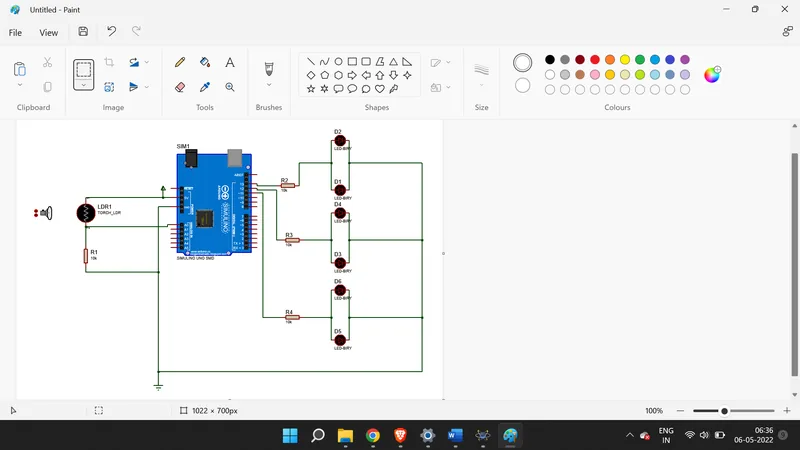800x450 pixels.
Task: Select the Eraser tool
Action: click(180, 87)
